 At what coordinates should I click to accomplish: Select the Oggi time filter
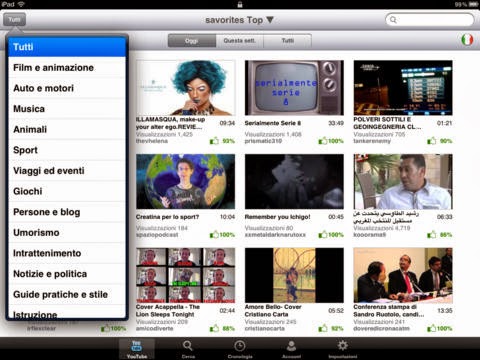[x=192, y=41]
